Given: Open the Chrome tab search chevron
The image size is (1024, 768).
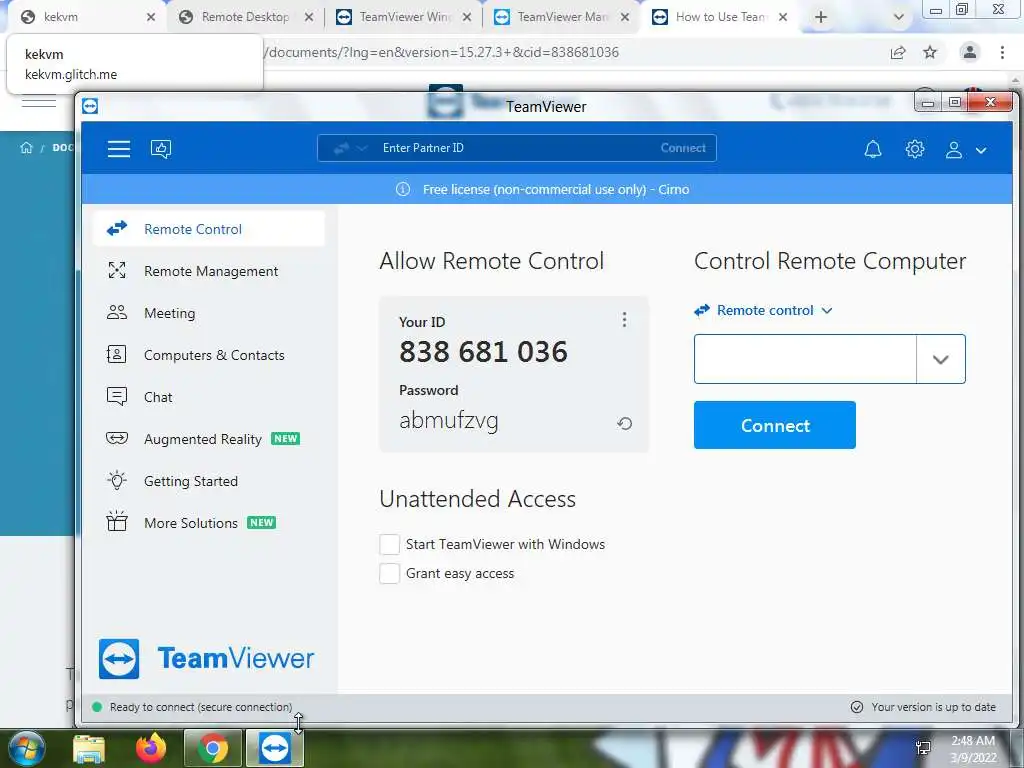Looking at the screenshot, I should click(899, 17).
